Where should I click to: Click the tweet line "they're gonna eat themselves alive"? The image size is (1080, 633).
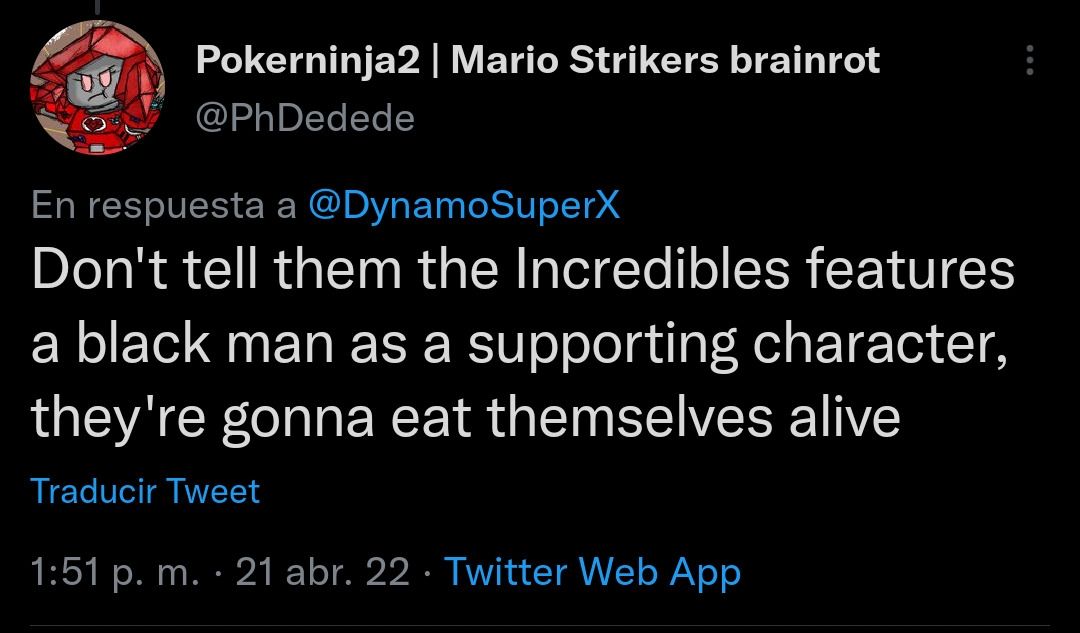(x=466, y=416)
